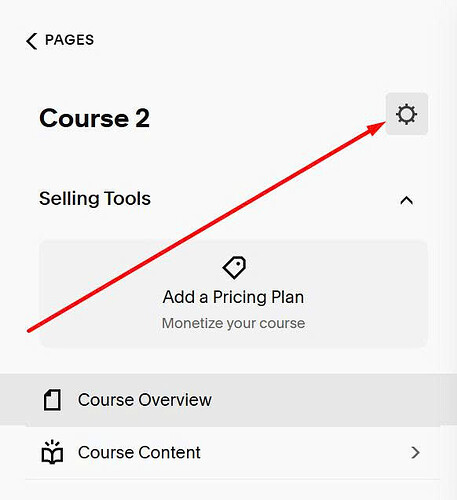Click the red arrow annotation's tail end
Screen dimensions: 457x500
[x=29, y=331]
